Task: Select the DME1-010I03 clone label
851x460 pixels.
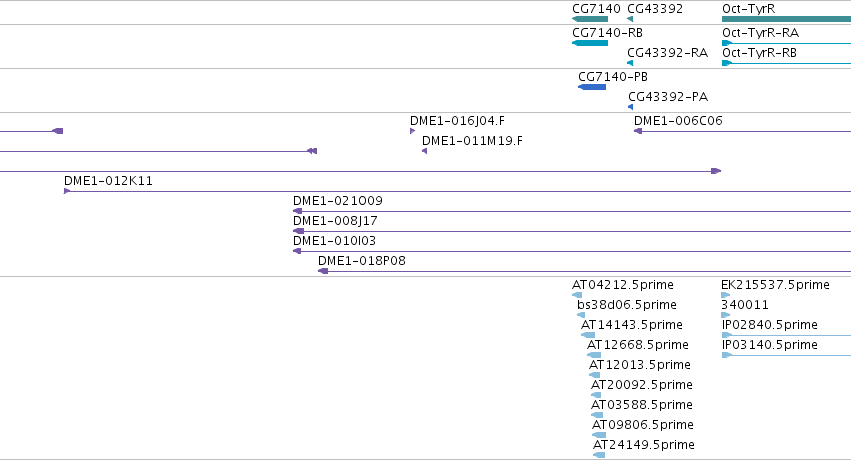Action: coord(334,240)
